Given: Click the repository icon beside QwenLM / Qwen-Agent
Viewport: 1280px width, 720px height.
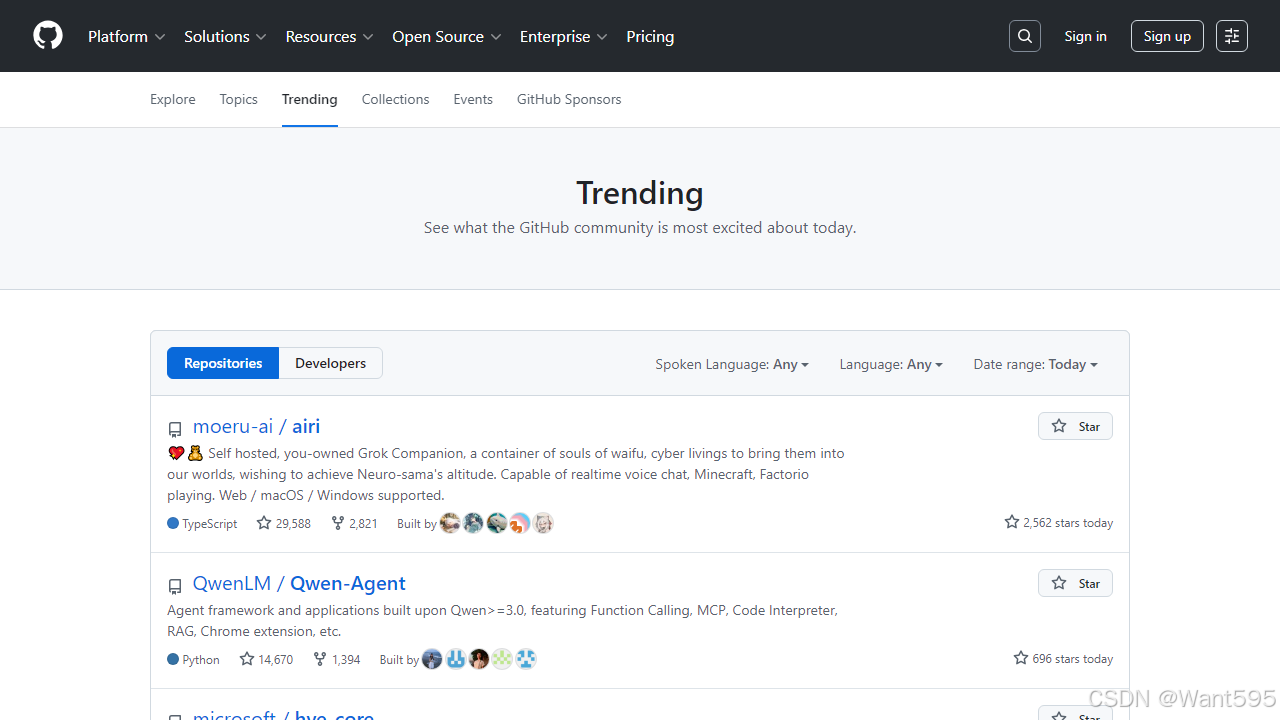Looking at the screenshot, I should tap(175, 586).
